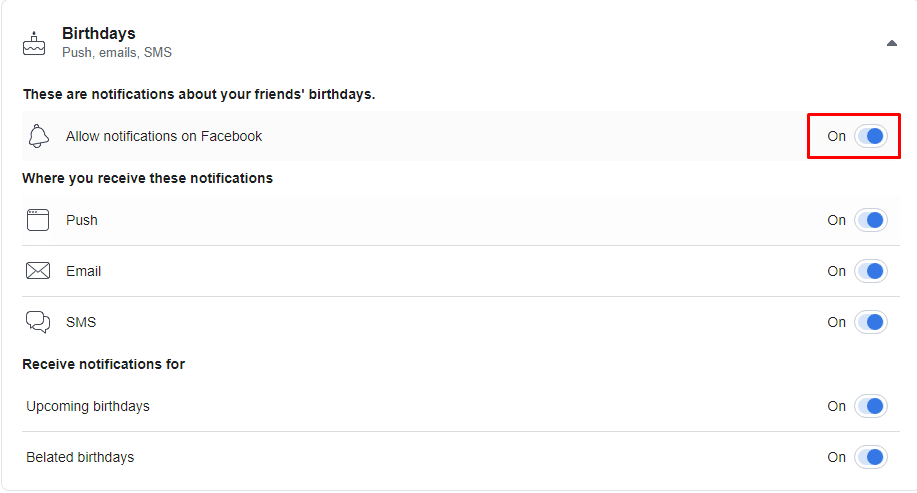The width and height of the screenshot is (917, 493).
Task: Collapse the Birthdays section with the arrow
Action: pos(892,43)
